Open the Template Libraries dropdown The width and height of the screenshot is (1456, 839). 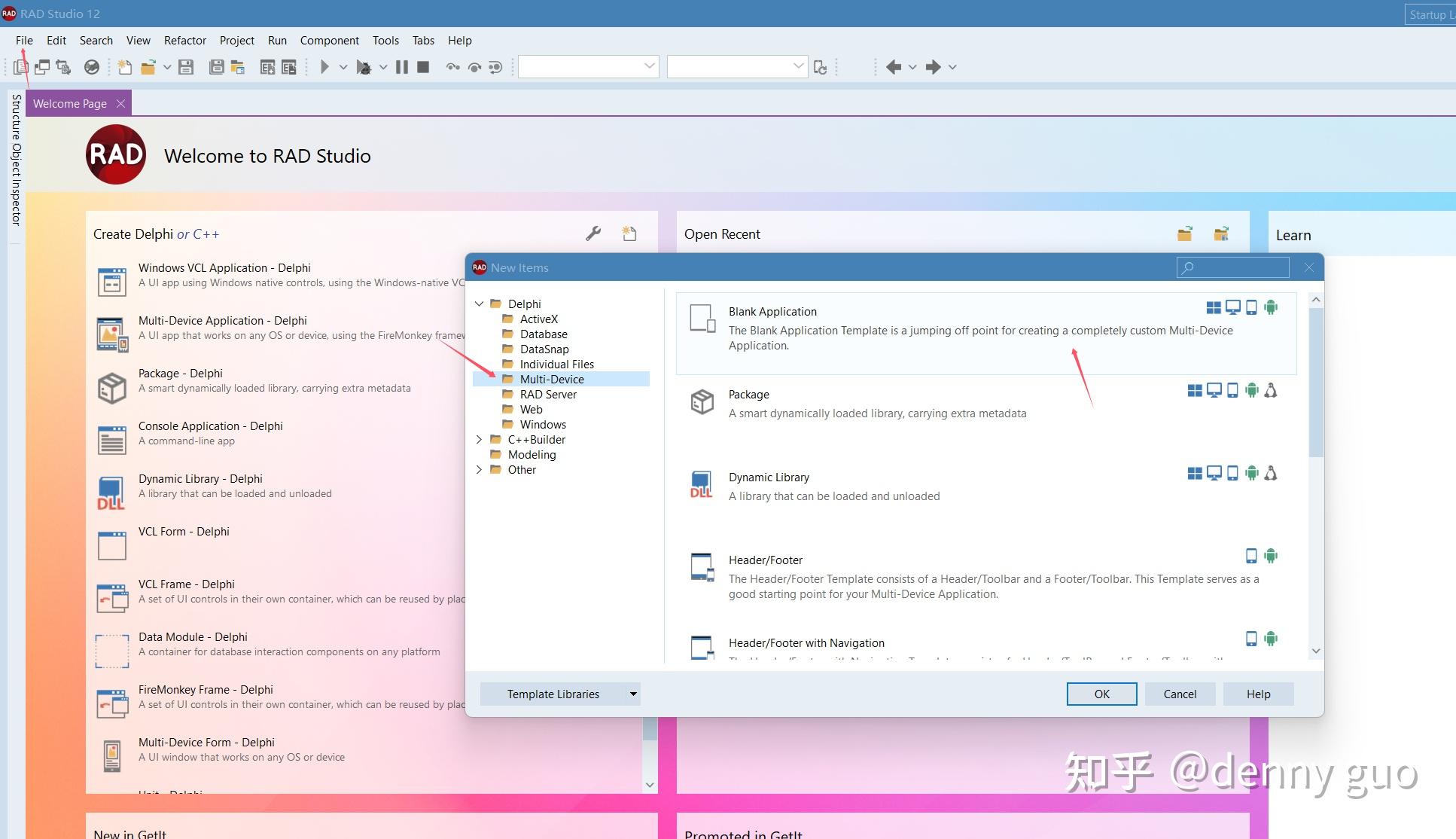(634, 694)
